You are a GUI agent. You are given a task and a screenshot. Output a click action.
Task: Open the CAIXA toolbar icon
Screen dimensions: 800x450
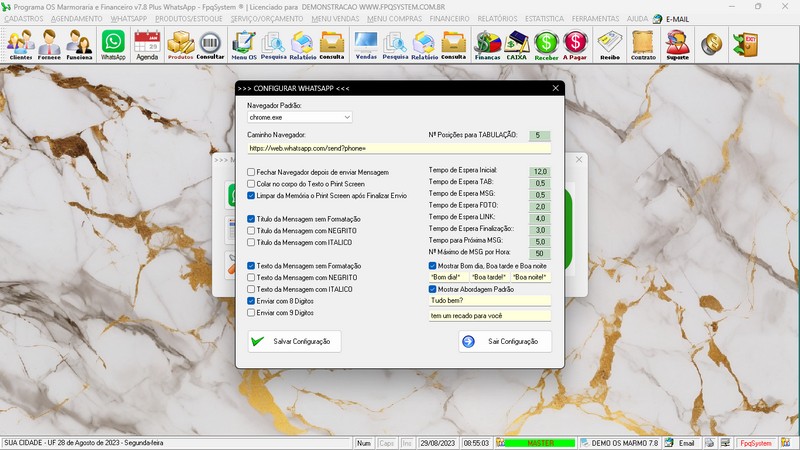tap(516, 45)
